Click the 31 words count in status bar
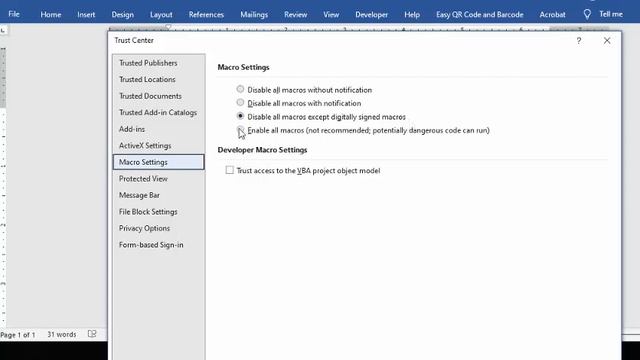The height and width of the screenshot is (360, 640). [x=62, y=334]
